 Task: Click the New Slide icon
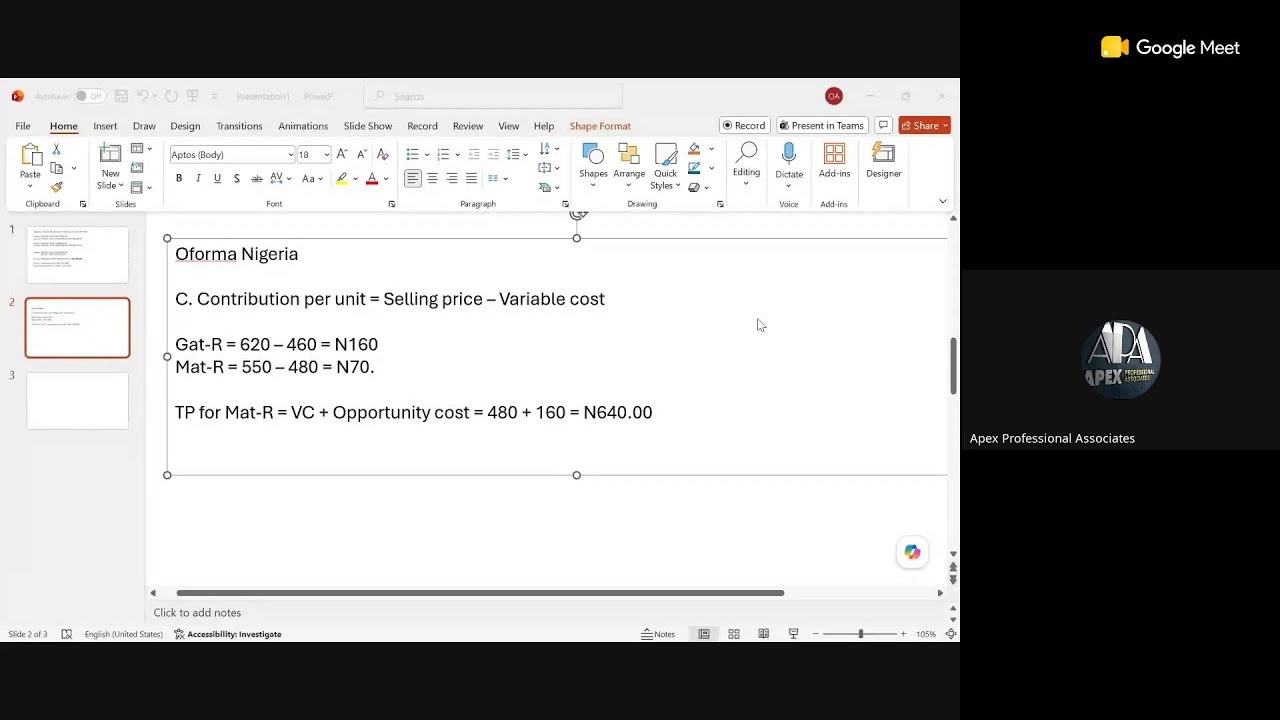click(x=110, y=154)
